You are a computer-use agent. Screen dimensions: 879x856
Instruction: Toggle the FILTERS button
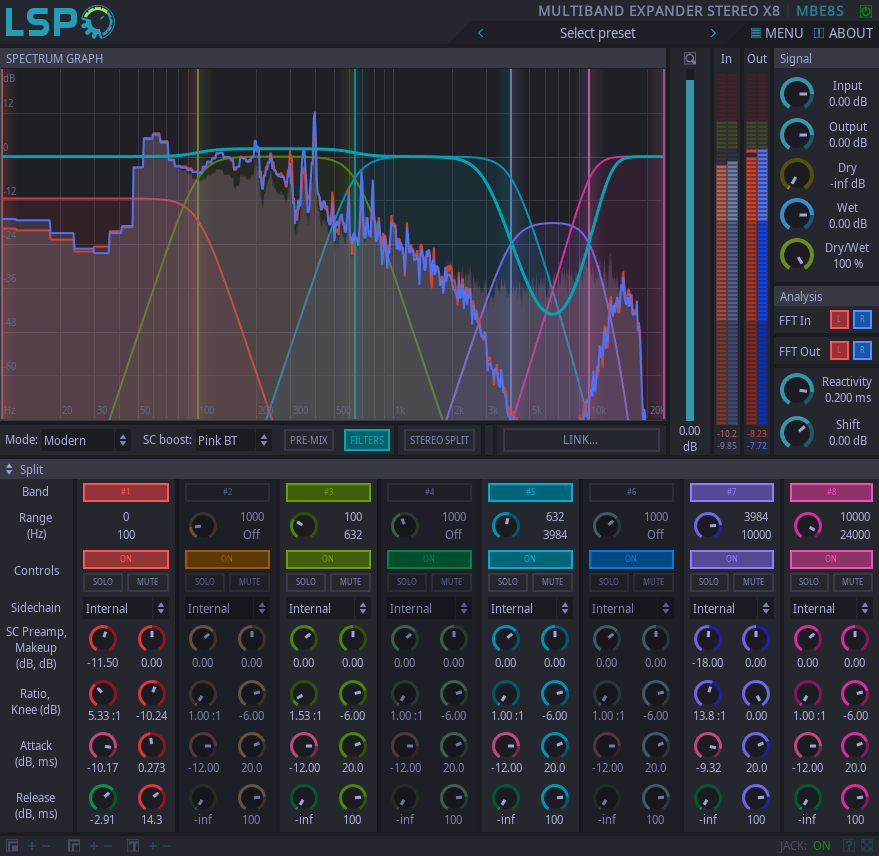pyautogui.click(x=366, y=439)
